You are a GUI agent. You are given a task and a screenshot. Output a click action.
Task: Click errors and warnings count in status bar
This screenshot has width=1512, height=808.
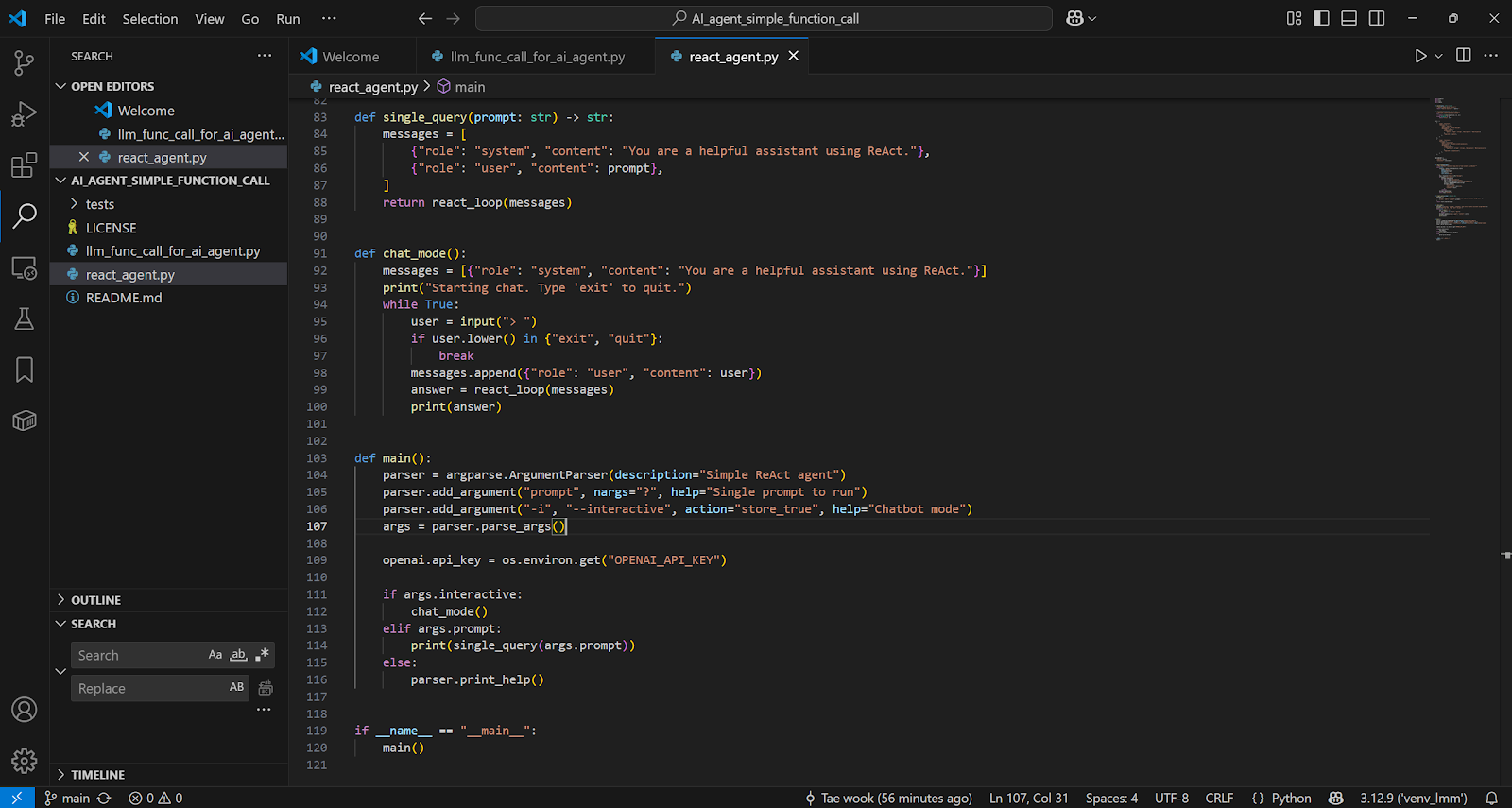pos(156,798)
